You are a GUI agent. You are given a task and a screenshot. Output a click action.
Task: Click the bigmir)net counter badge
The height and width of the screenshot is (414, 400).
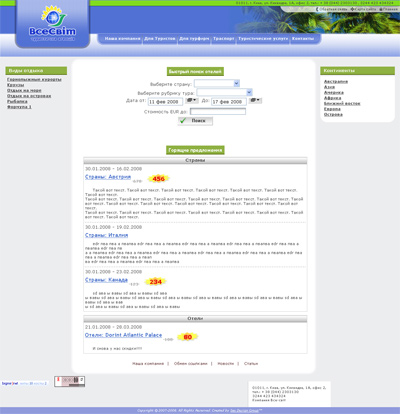(24, 383)
